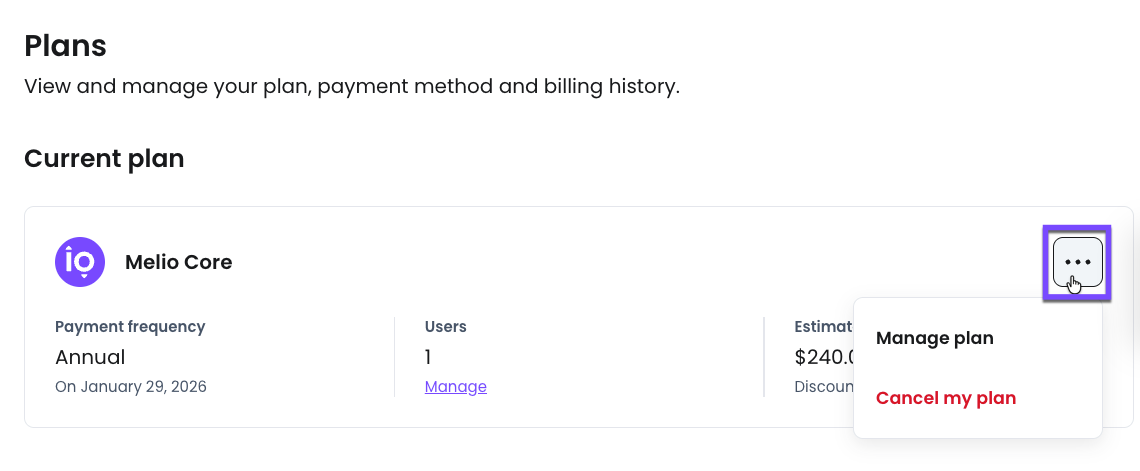Screen dimensions: 1140x471
Task: Choose Cancel my plan option
Action: pyautogui.click(x=946, y=398)
